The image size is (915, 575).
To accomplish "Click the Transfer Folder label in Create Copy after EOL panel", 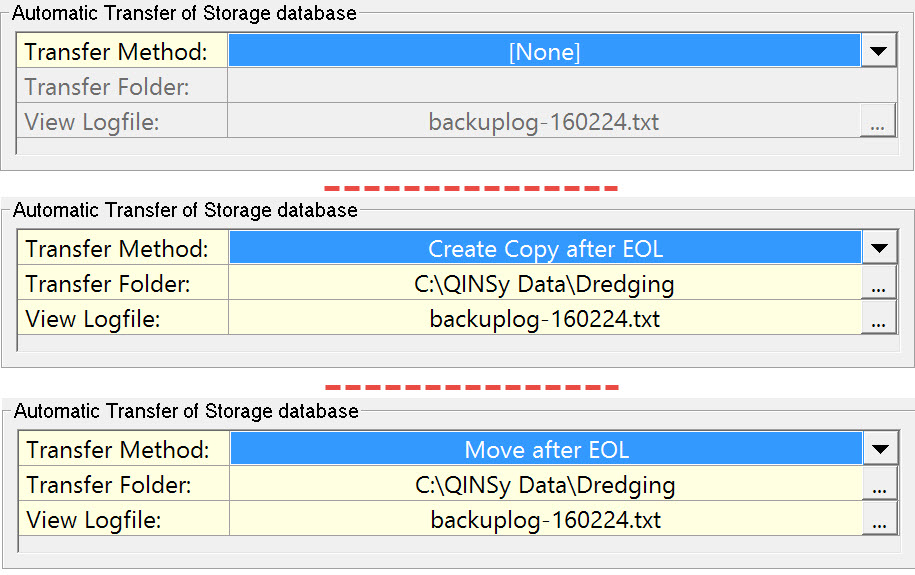I will [x=108, y=285].
